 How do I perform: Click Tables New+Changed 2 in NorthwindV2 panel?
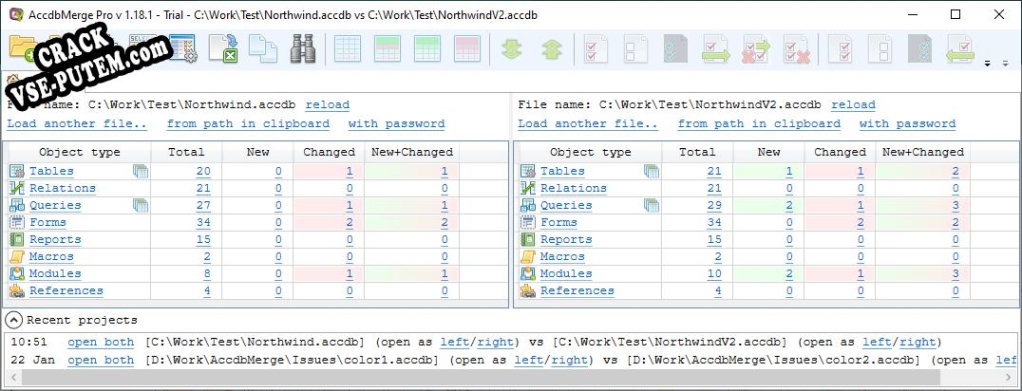956,171
